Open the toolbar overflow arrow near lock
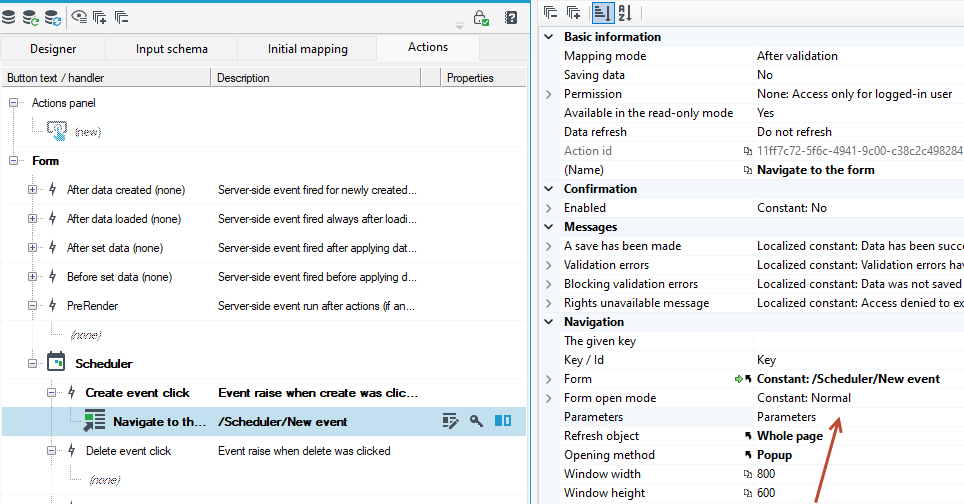The height and width of the screenshot is (504, 964). pos(459,26)
